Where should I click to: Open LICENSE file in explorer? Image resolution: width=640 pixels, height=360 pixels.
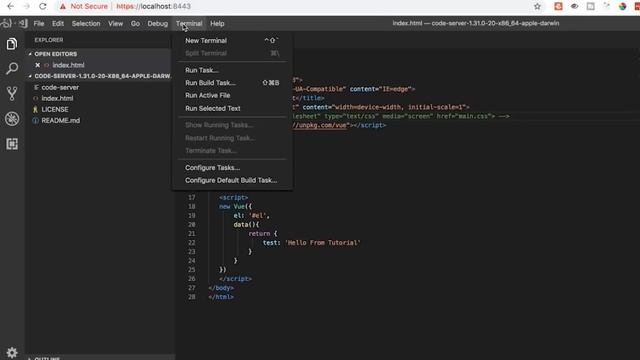pyautogui.click(x=55, y=109)
